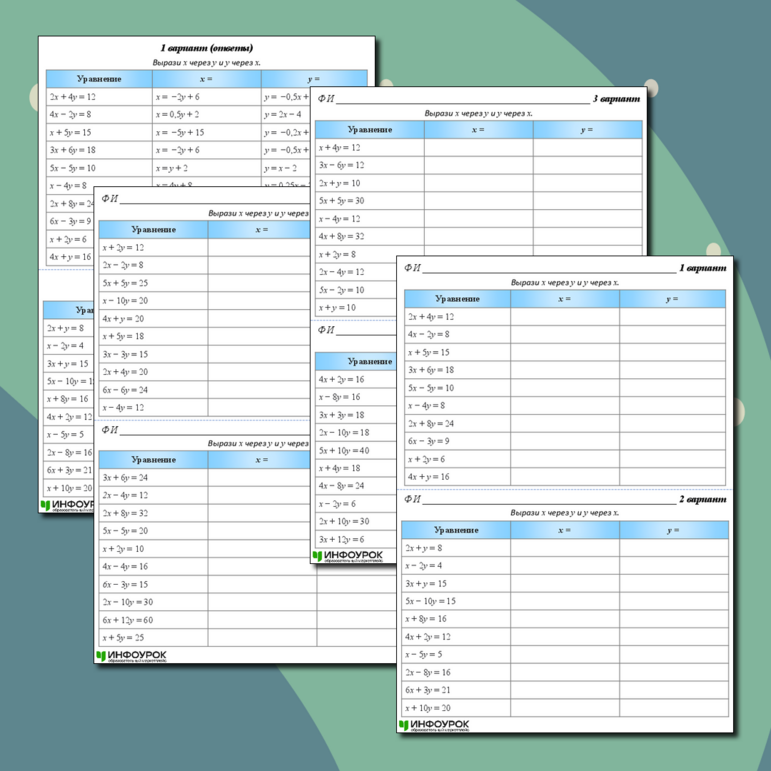The image size is (771, 771).
Task: Select the equation "4x + 8y = 32"
Action: tap(341, 237)
